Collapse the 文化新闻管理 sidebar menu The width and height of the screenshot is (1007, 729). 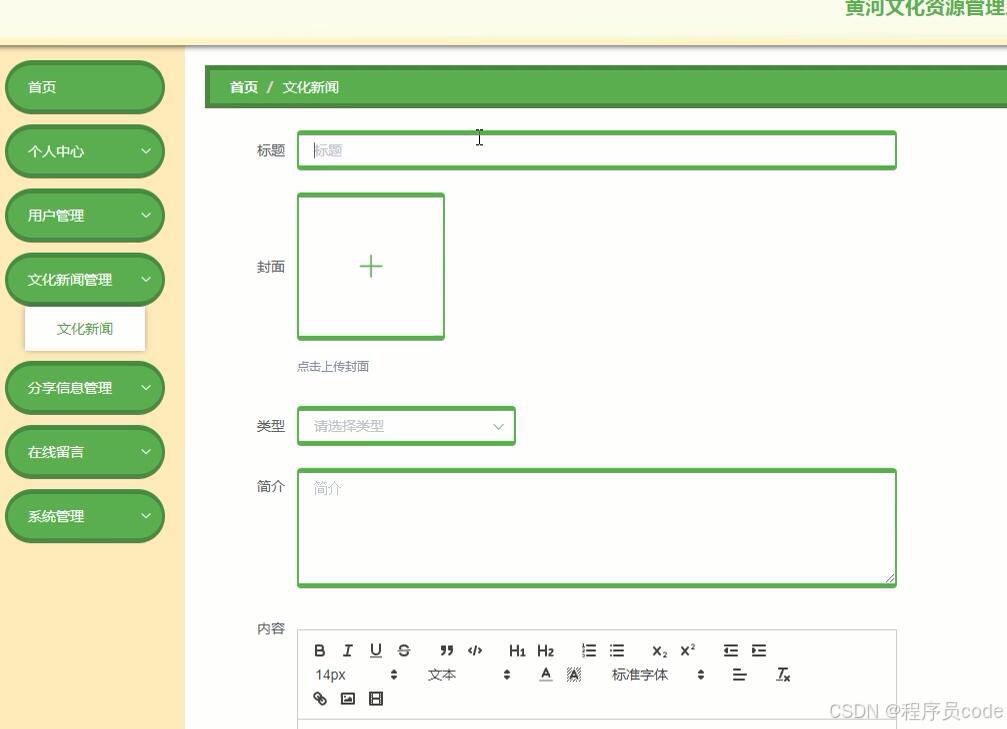85,280
